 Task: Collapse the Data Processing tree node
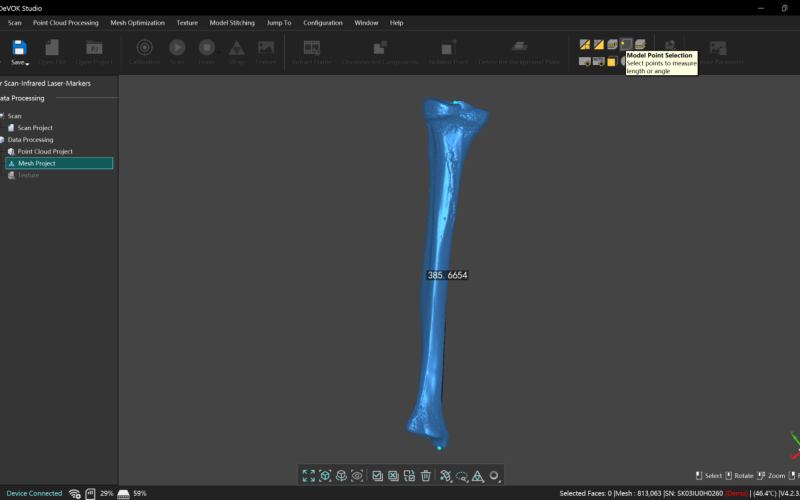[3, 140]
